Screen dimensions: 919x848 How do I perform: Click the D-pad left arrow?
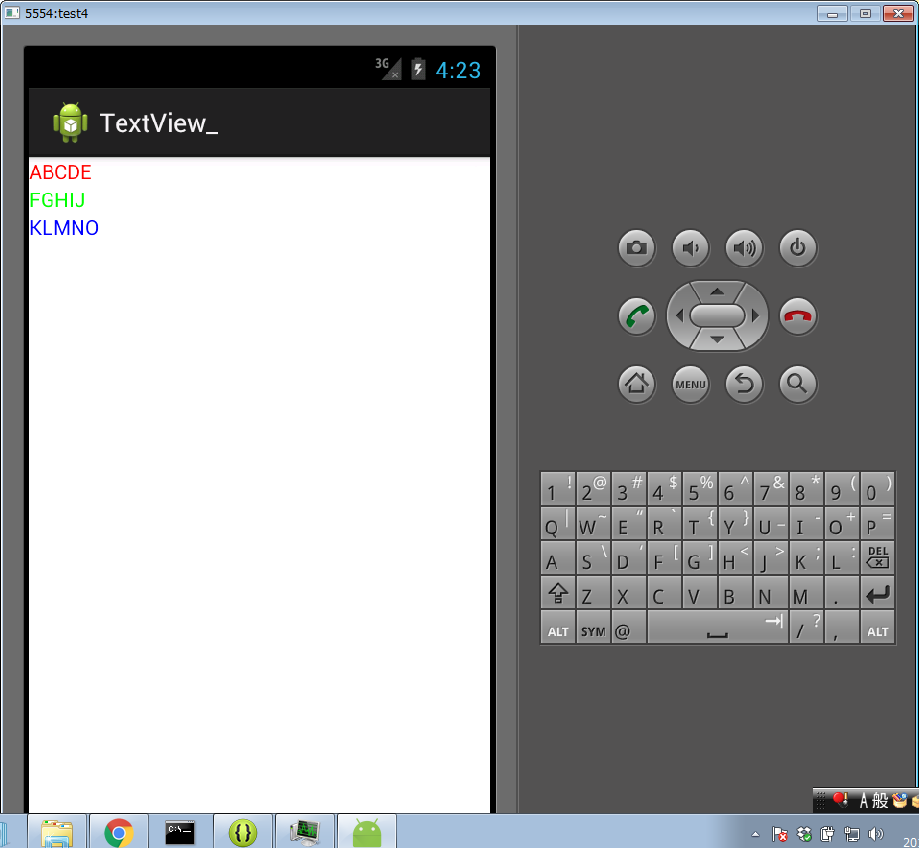pos(679,316)
